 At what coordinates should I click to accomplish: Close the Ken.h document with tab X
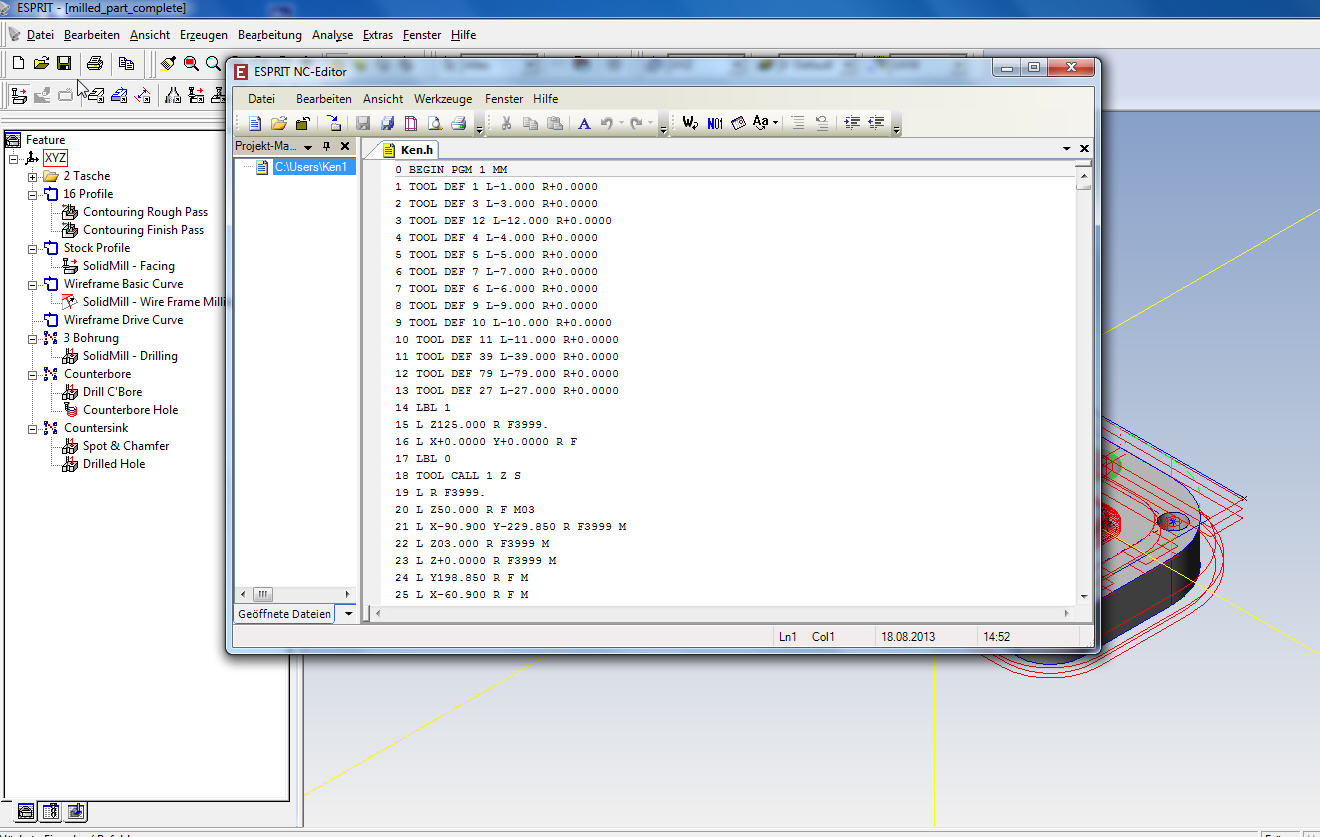click(x=1084, y=148)
